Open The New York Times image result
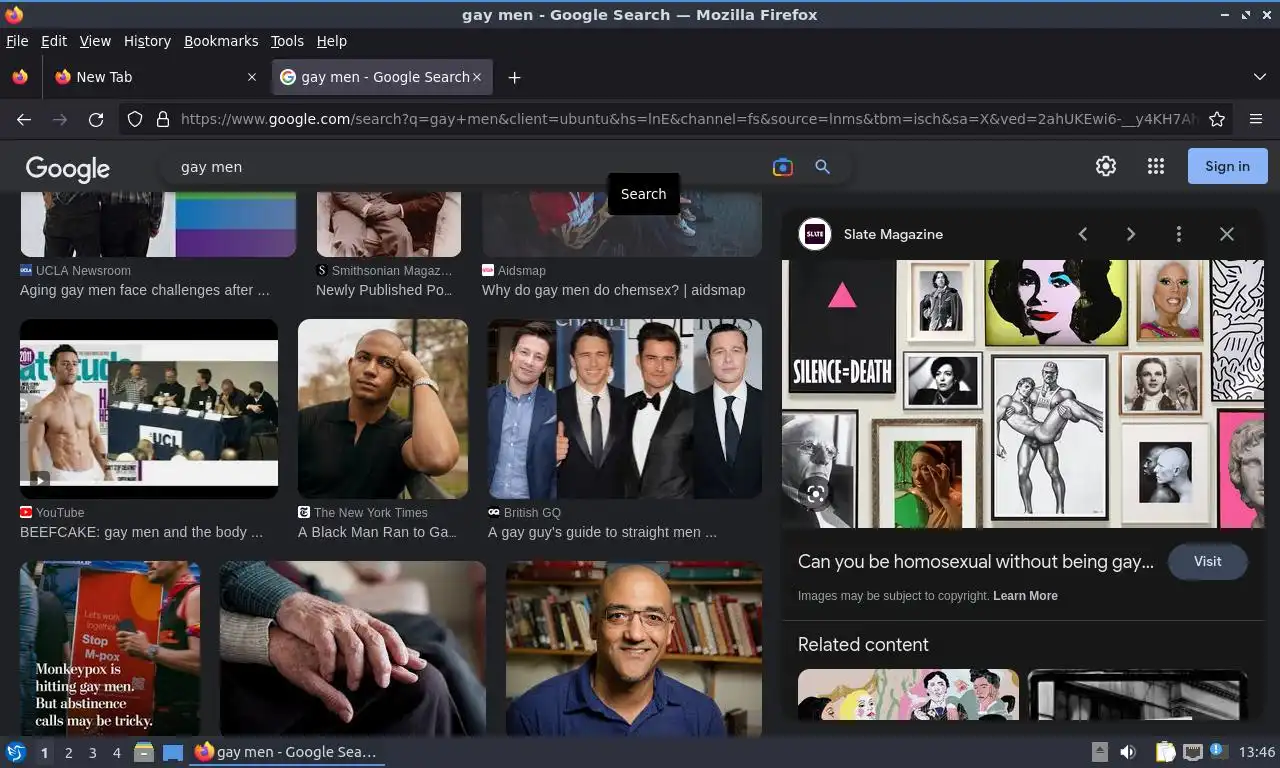This screenshot has height=768, width=1280. click(383, 409)
